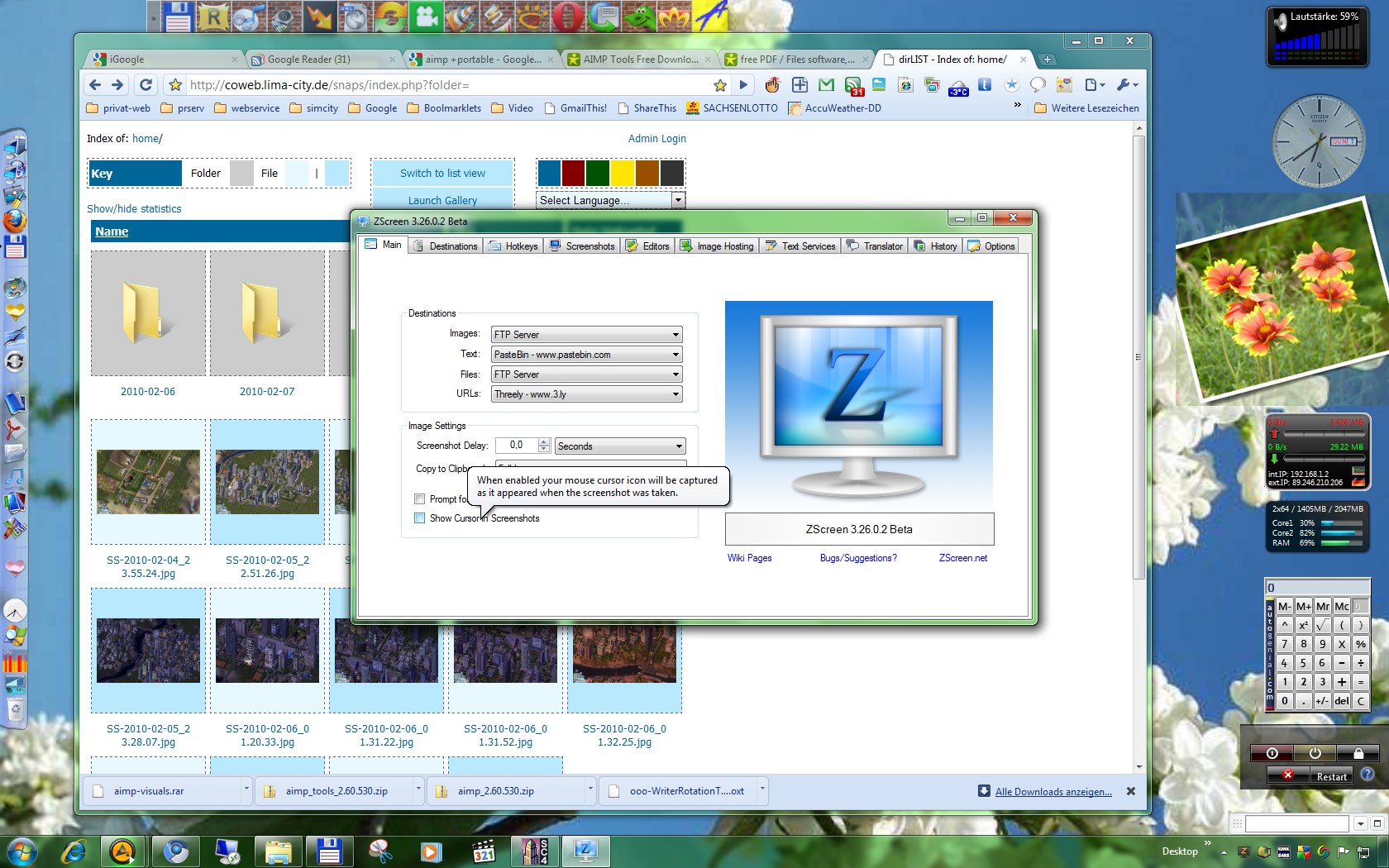
Task: Click the Gmail checker extension icon
Action: (826, 85)
